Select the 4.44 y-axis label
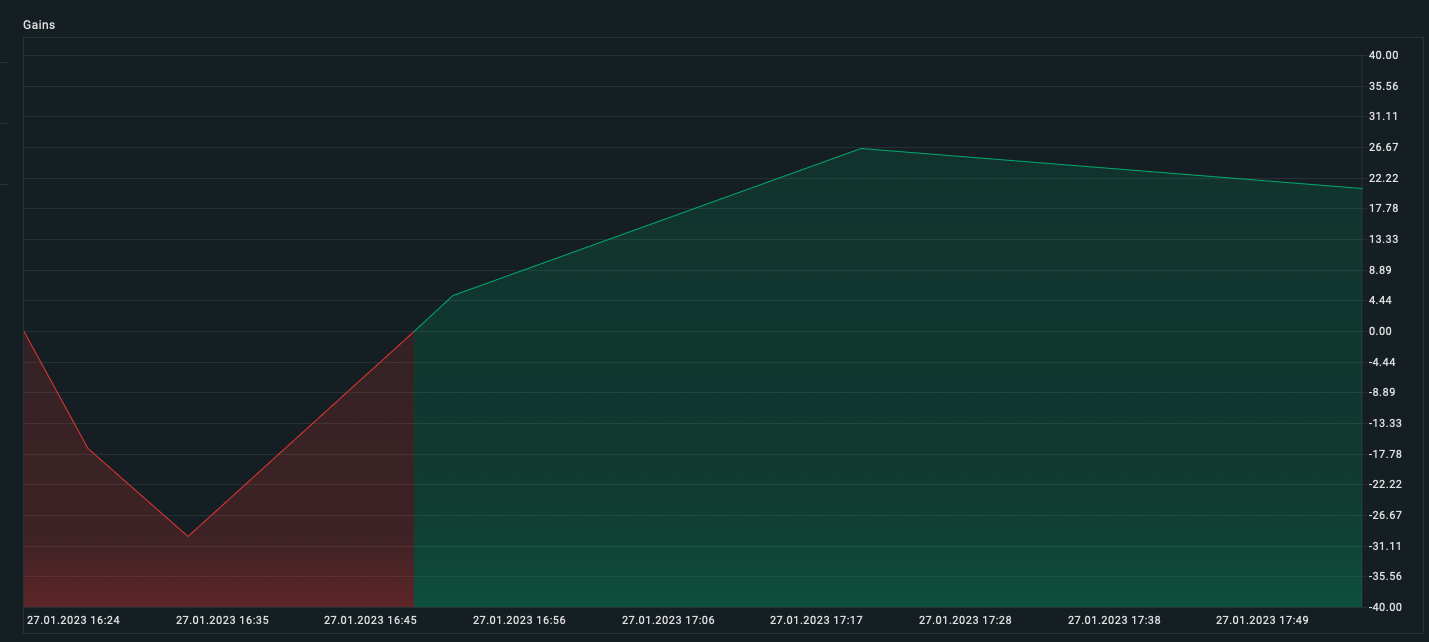The height and width of the screenshot is (642, 1429). point(1380,300)
